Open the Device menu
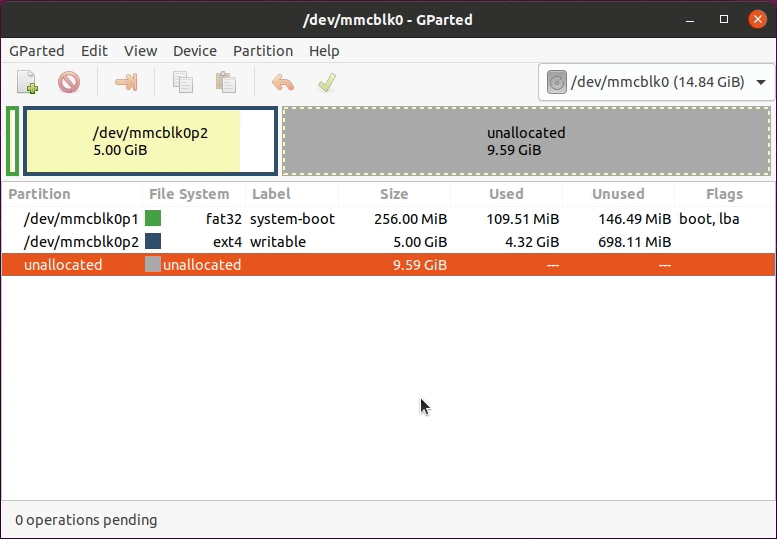This screenshot has width=777, height=539. (195, 51)
